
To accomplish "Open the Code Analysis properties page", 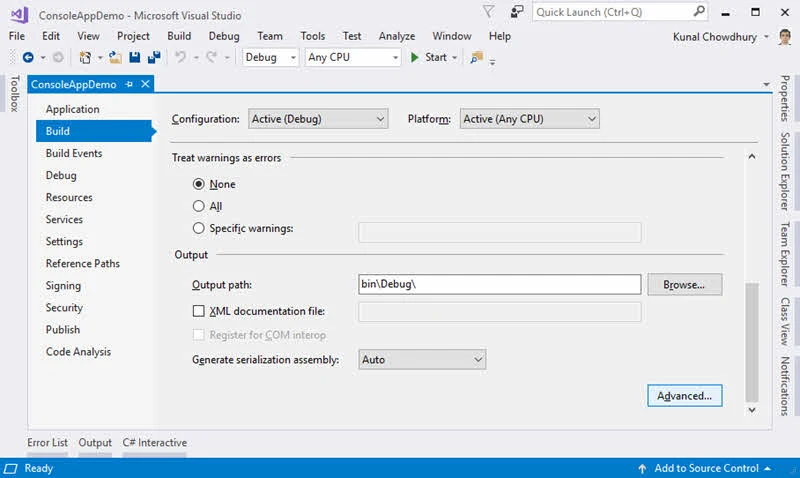I will point(78,351).
